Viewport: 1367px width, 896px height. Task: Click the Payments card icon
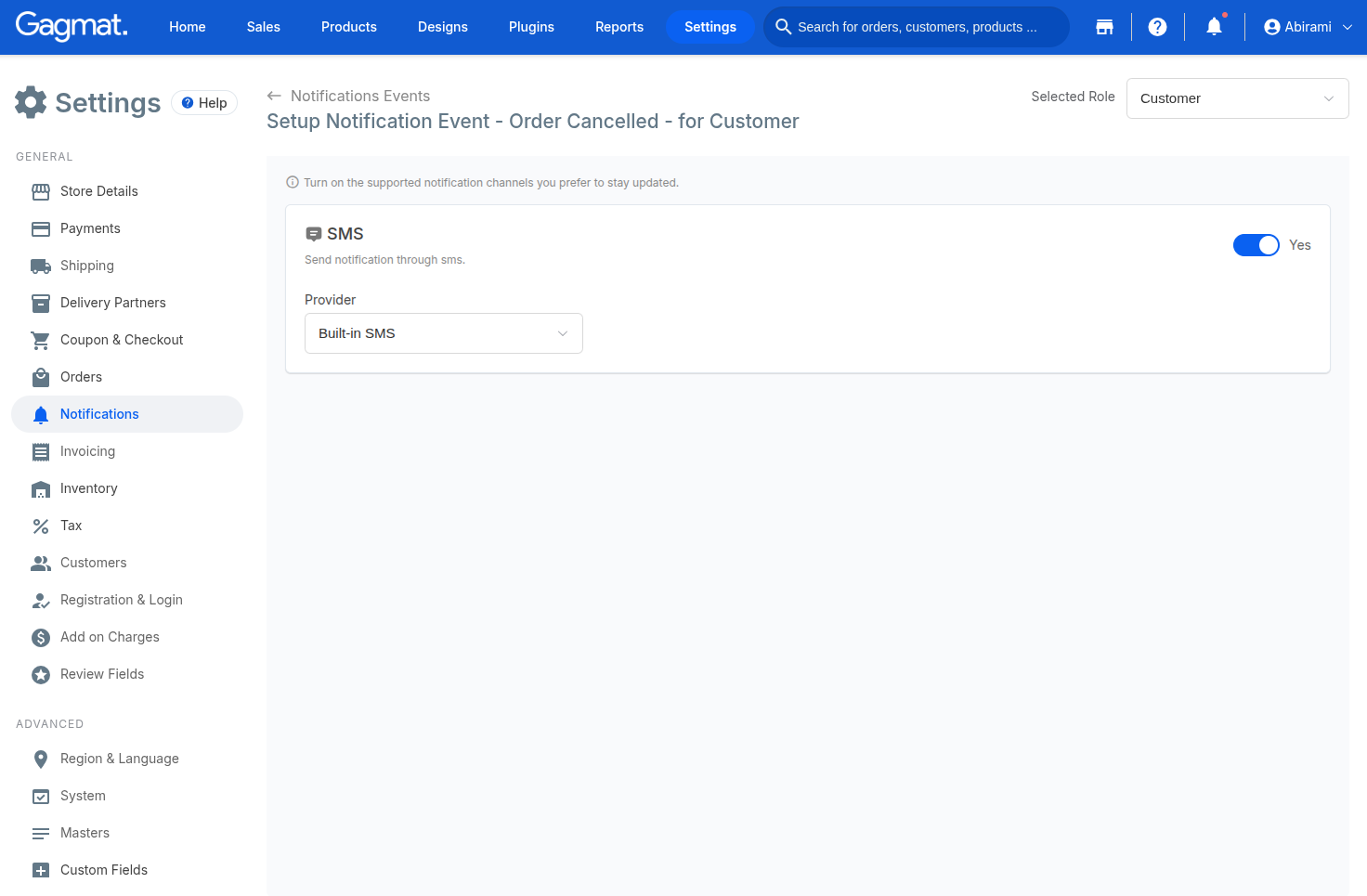click(x=41, y=228)
